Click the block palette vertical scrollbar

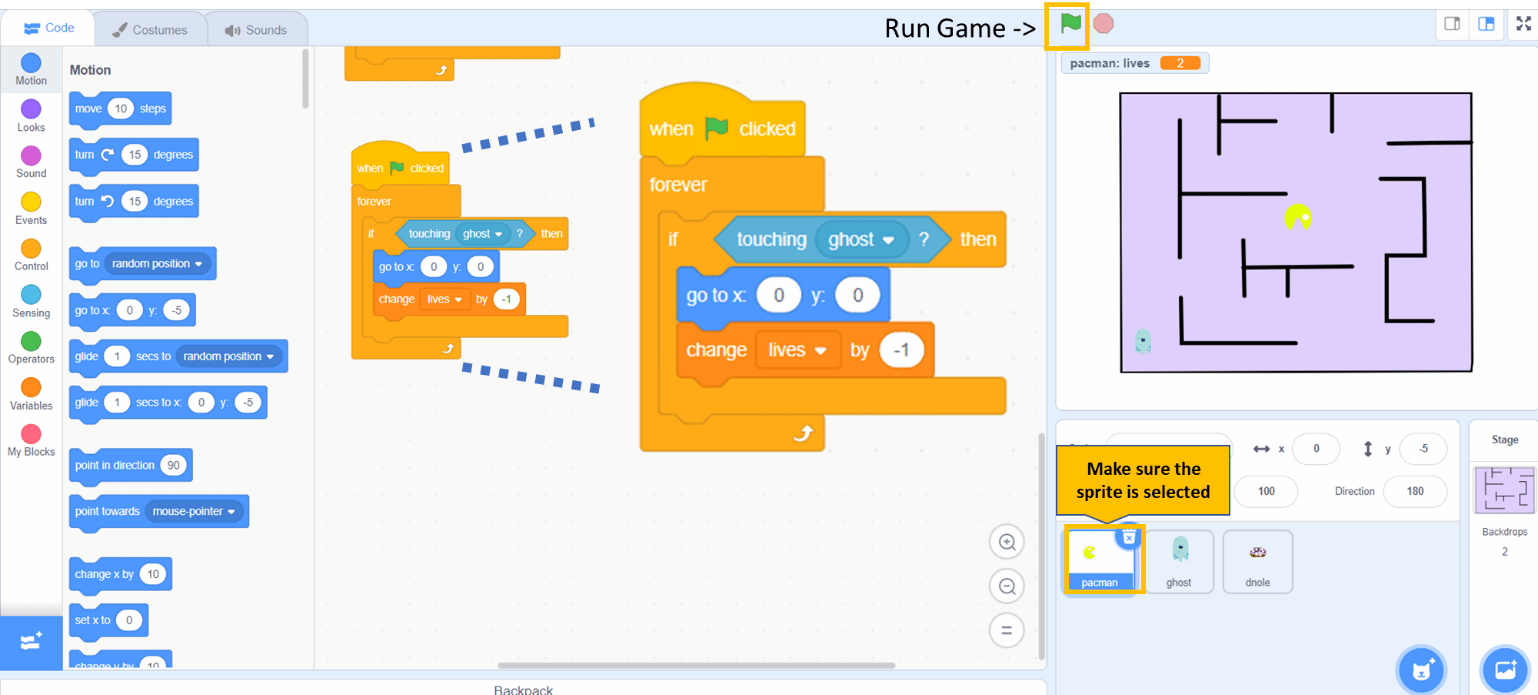coord(304,80)
